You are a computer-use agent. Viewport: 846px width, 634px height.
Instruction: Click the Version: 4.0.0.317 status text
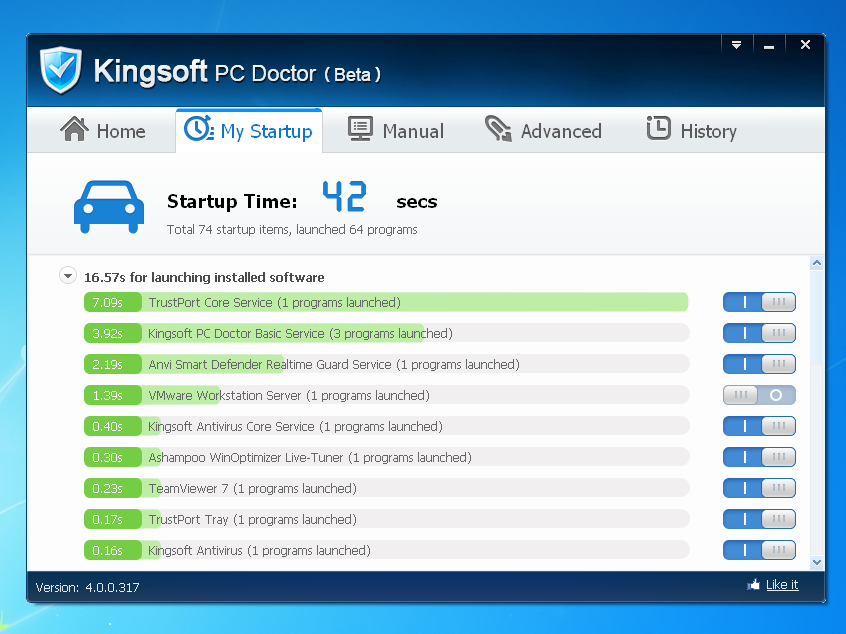coord(87,587)
